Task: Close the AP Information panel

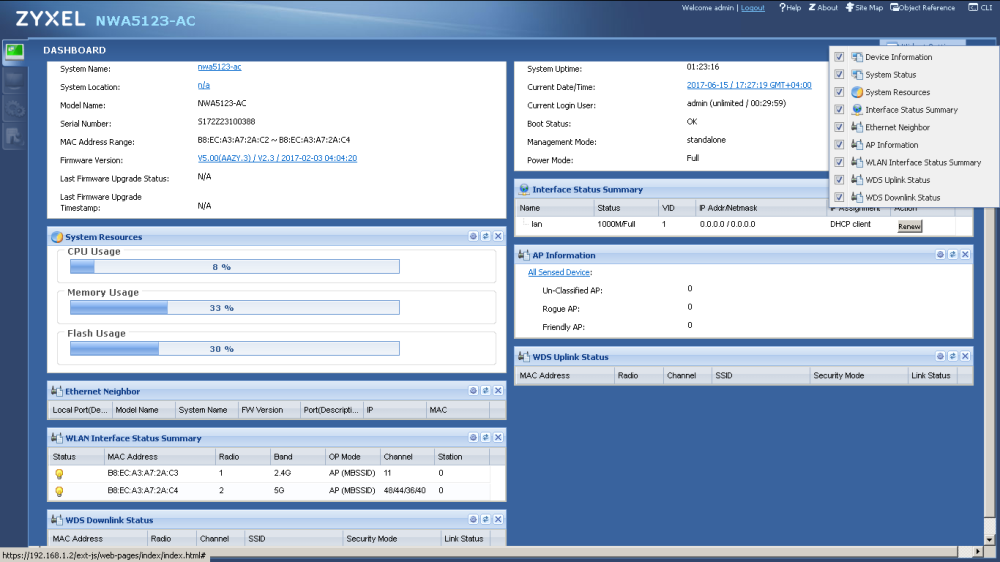Action: click(966, 255)
